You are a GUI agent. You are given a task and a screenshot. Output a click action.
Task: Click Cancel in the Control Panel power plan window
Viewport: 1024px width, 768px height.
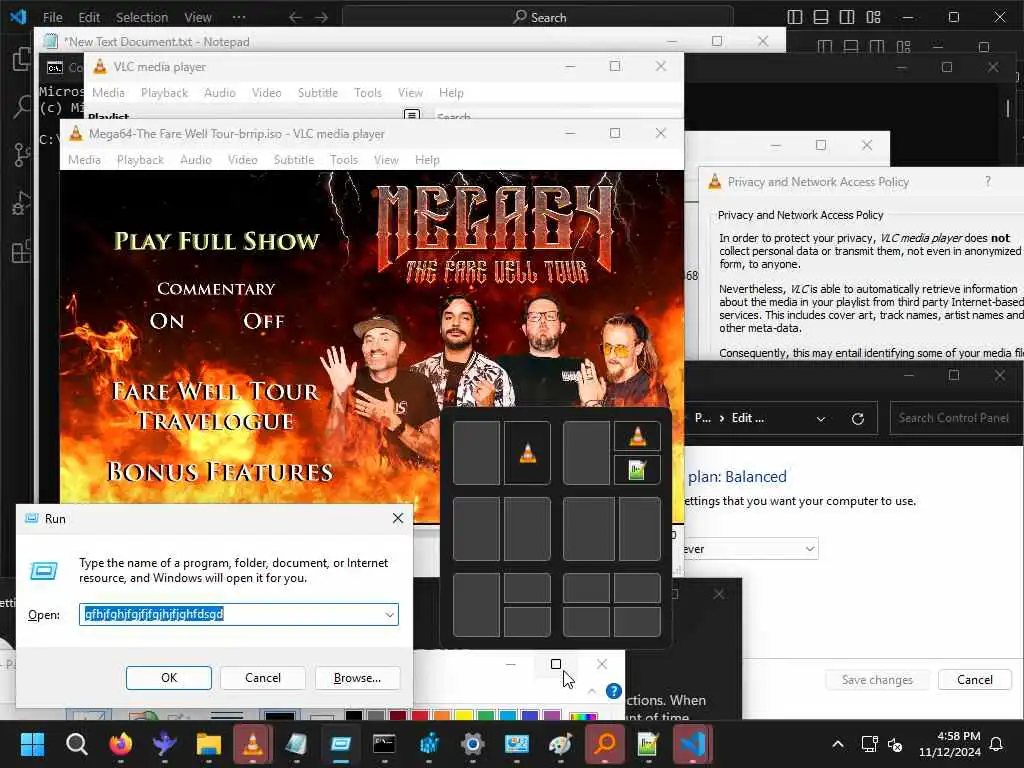[974, 680]
